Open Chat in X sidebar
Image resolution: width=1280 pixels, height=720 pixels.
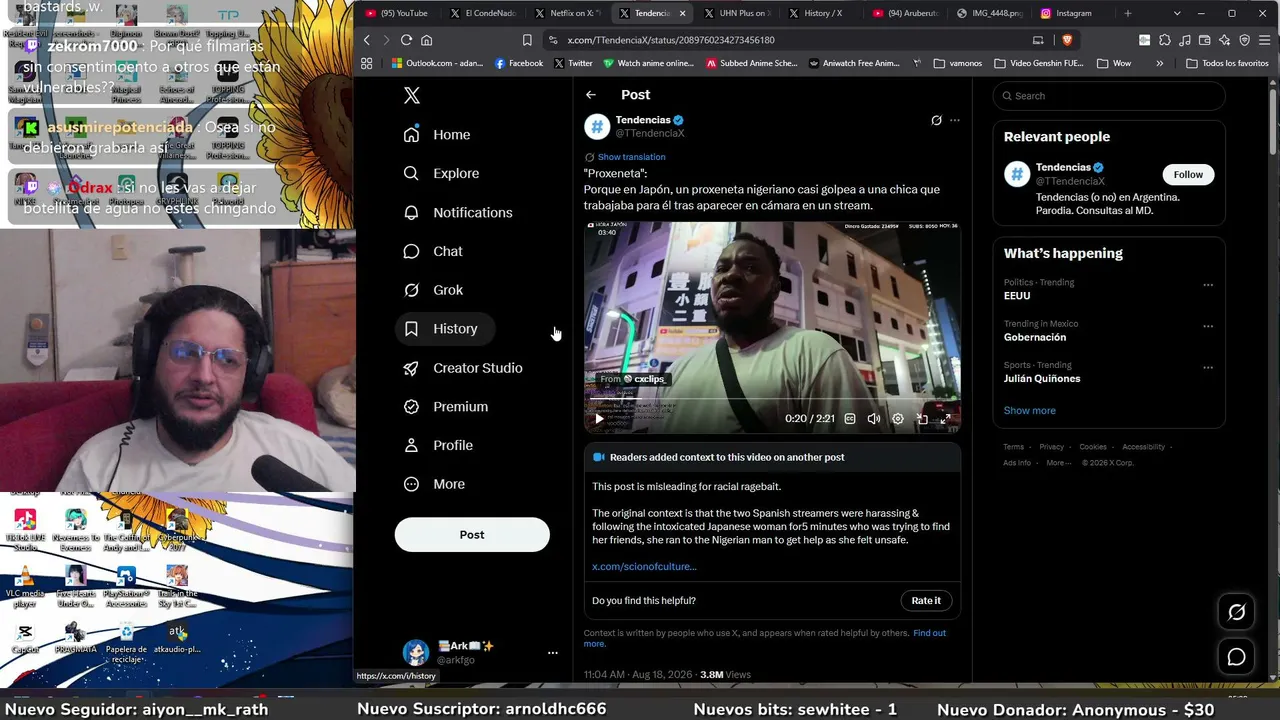[x=433, y=251]
